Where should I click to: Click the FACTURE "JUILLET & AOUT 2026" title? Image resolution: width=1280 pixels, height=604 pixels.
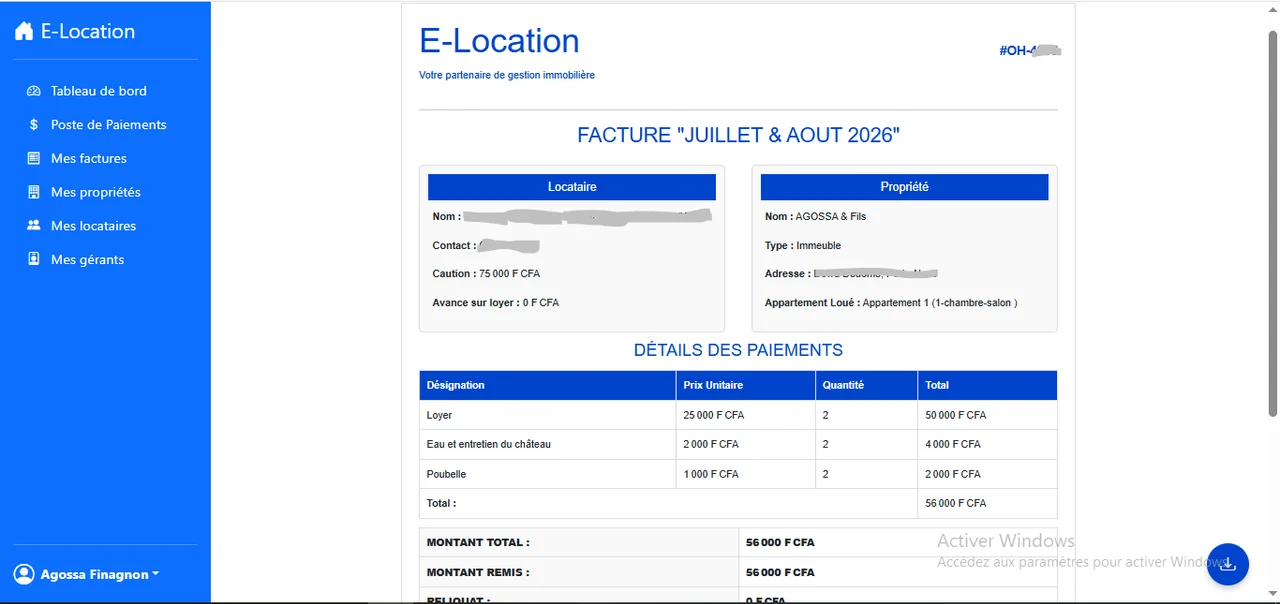[x=738, y=135]
